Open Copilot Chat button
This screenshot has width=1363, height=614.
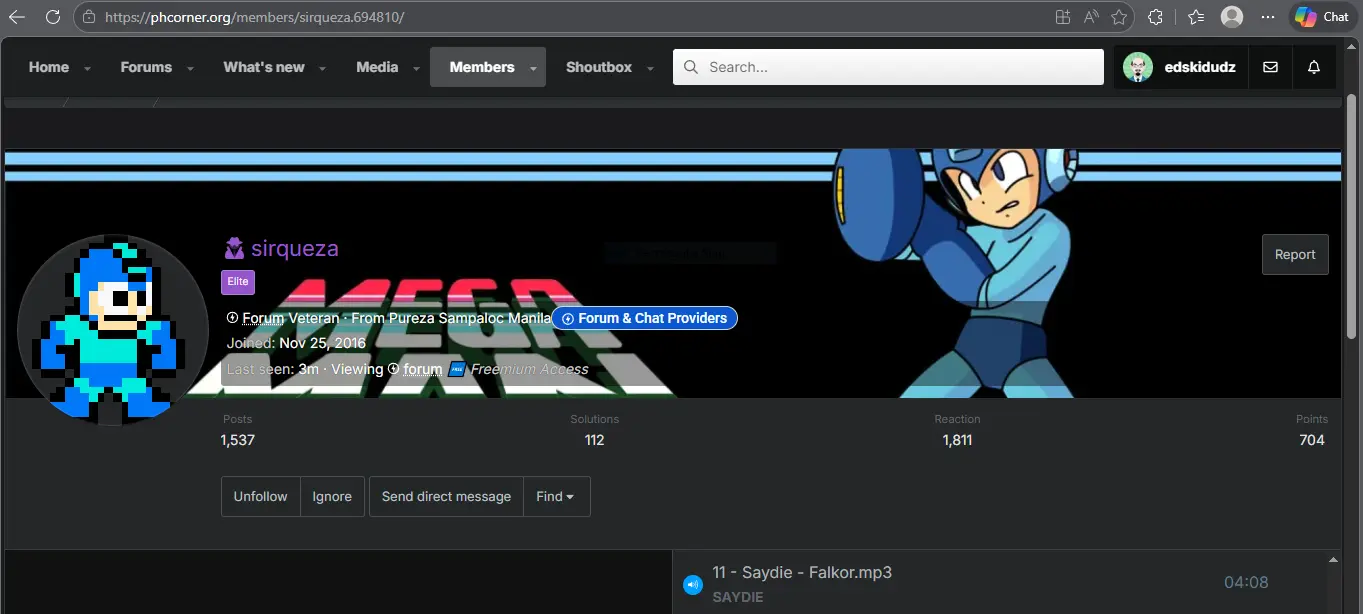point(1322,17)
